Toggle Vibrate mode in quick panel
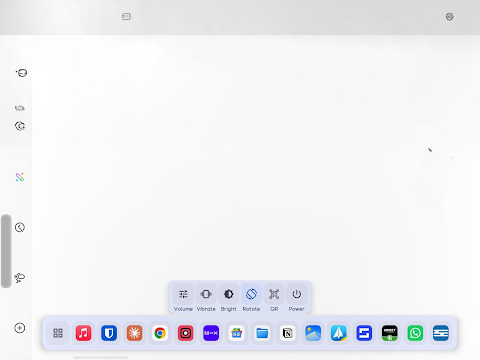This screenshot has width=480, height=360. tap(206, 298)
